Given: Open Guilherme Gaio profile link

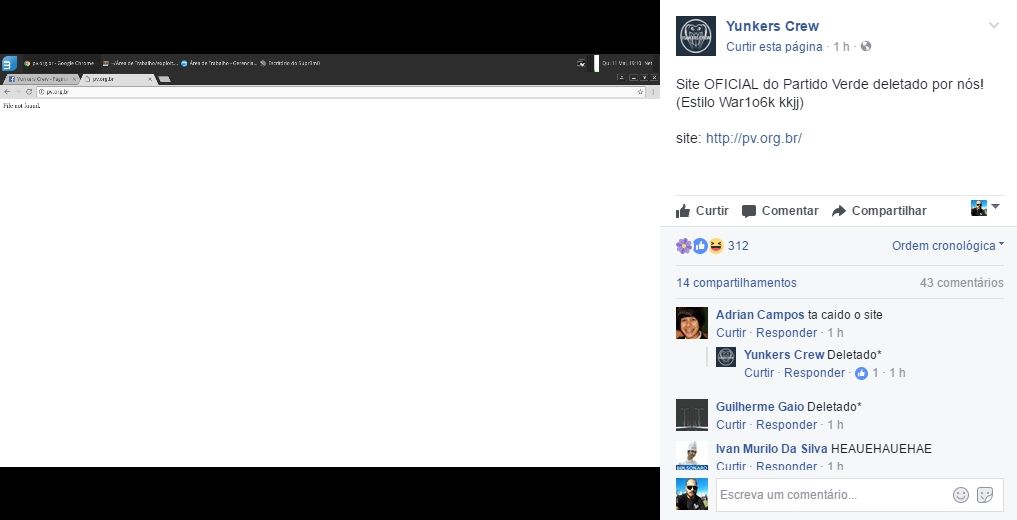Looking at the screenshot, I should pos(760,407).
